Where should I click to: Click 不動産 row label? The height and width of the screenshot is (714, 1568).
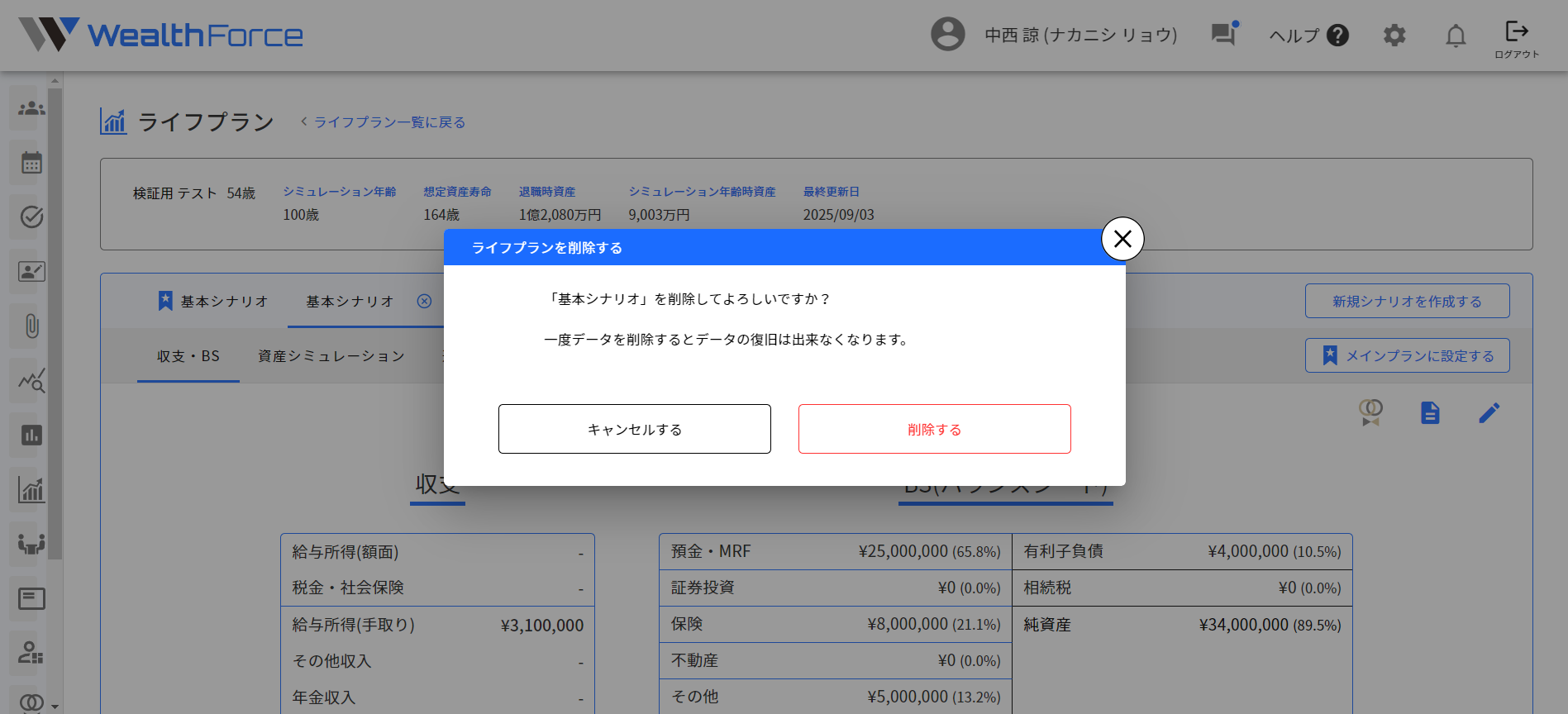(x=694, y=660)
